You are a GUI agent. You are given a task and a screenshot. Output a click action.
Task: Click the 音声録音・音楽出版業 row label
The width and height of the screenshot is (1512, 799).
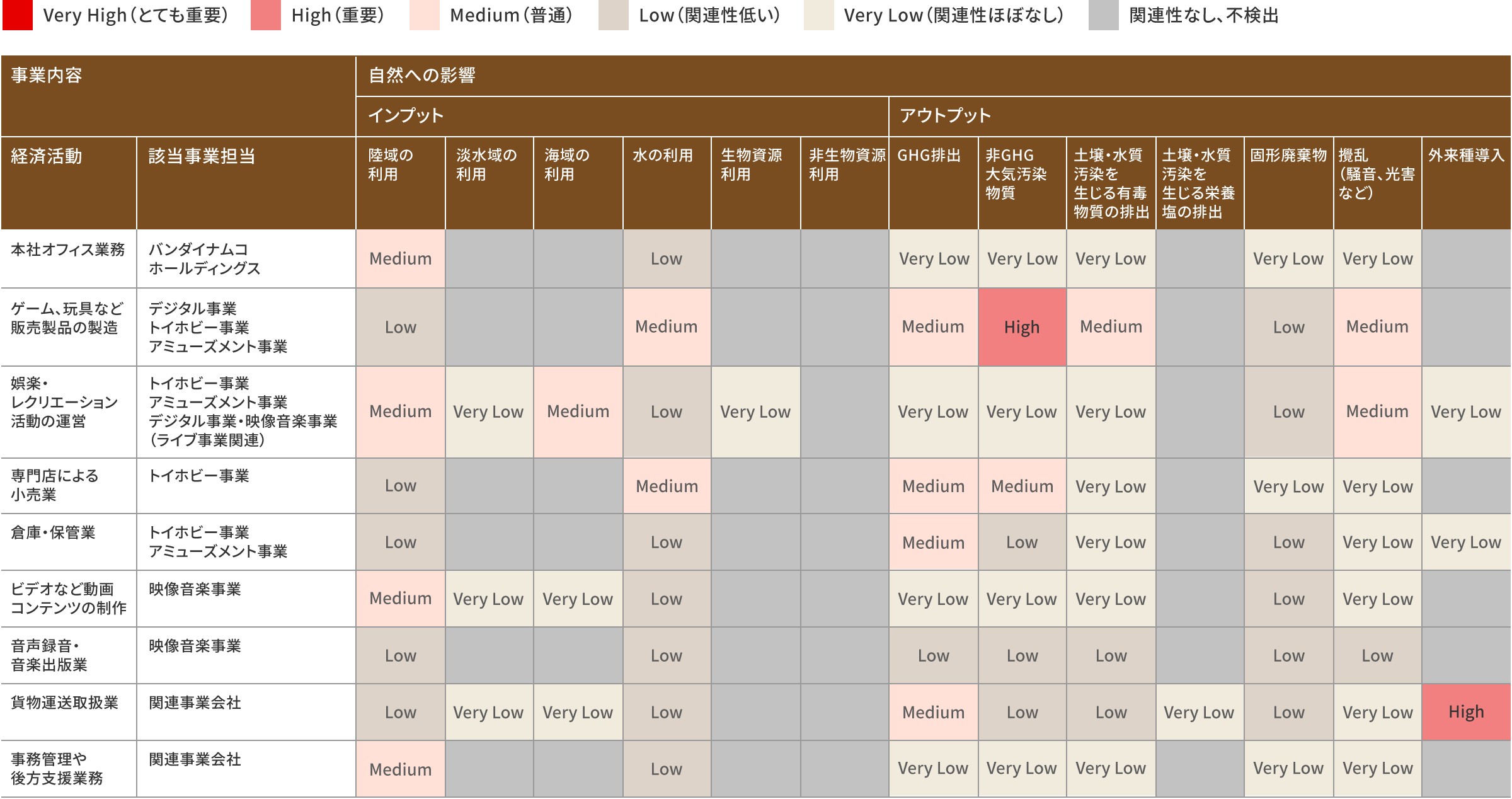point(69,655)
